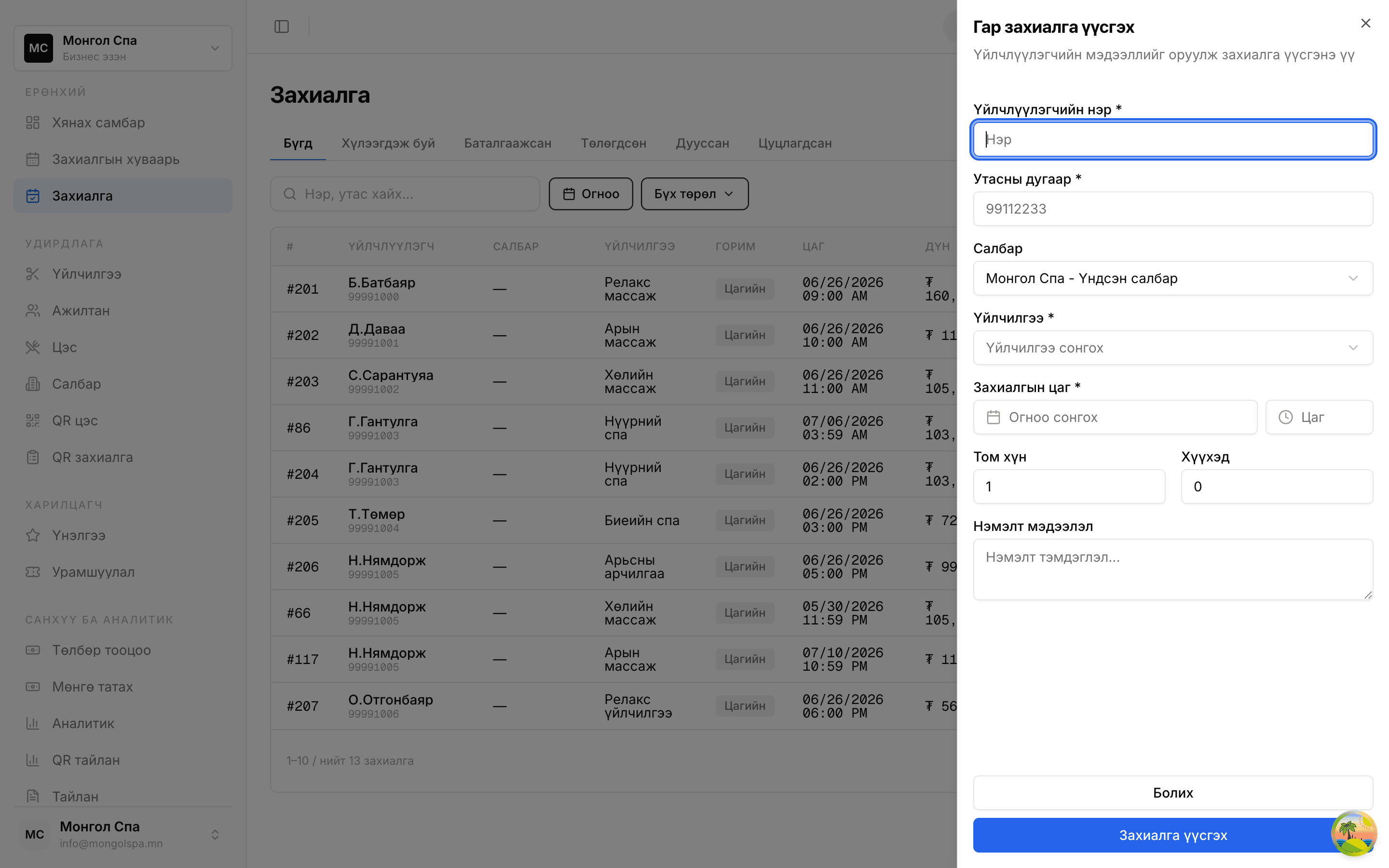Open the Аналитик chart icon
The width and height of the screenshot is (1389, 868).
pyautogui.click(x=33, y=723)
